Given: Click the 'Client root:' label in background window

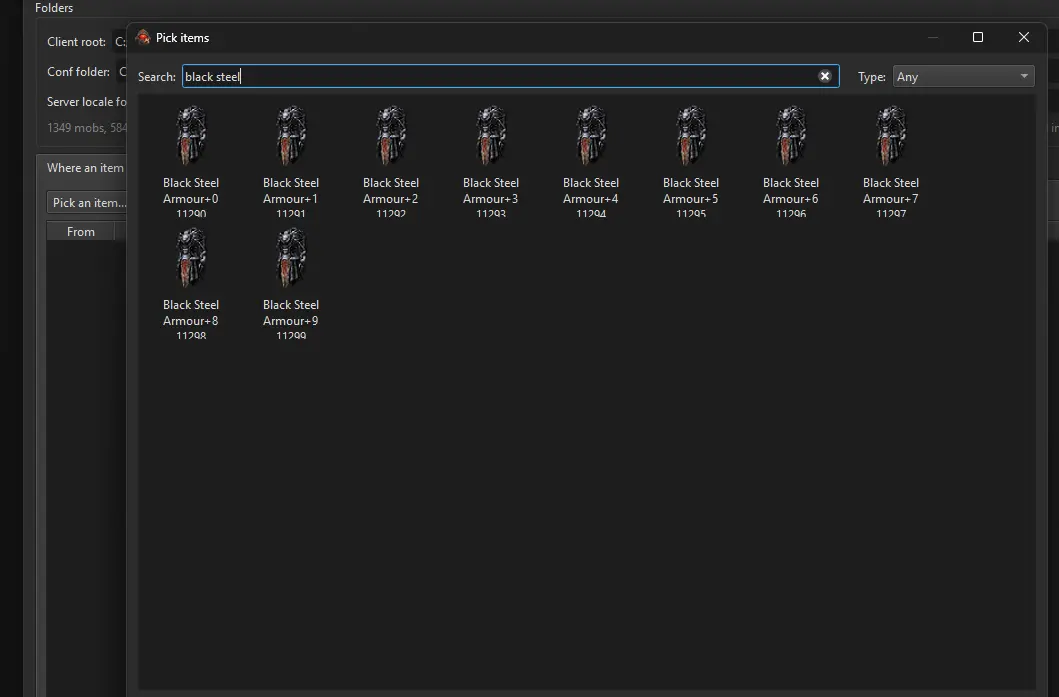Looking at the screenshot, I should click(76, 42).
